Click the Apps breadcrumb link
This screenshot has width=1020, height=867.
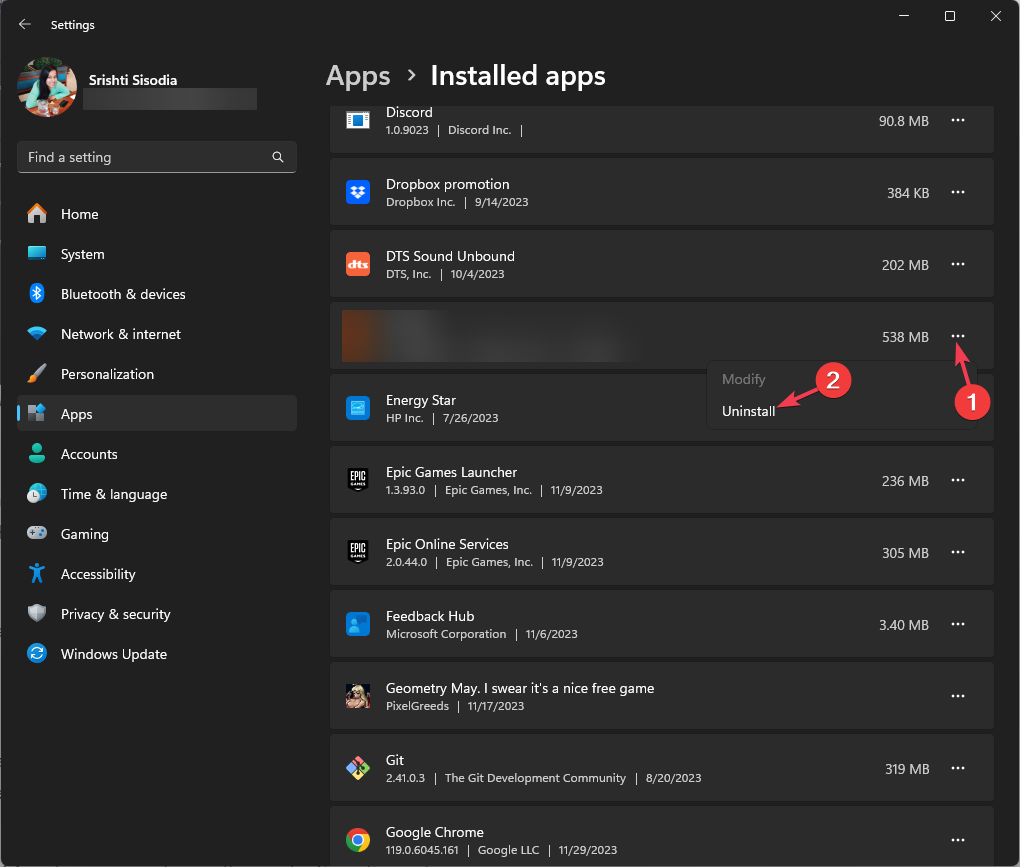coord(358,76)
